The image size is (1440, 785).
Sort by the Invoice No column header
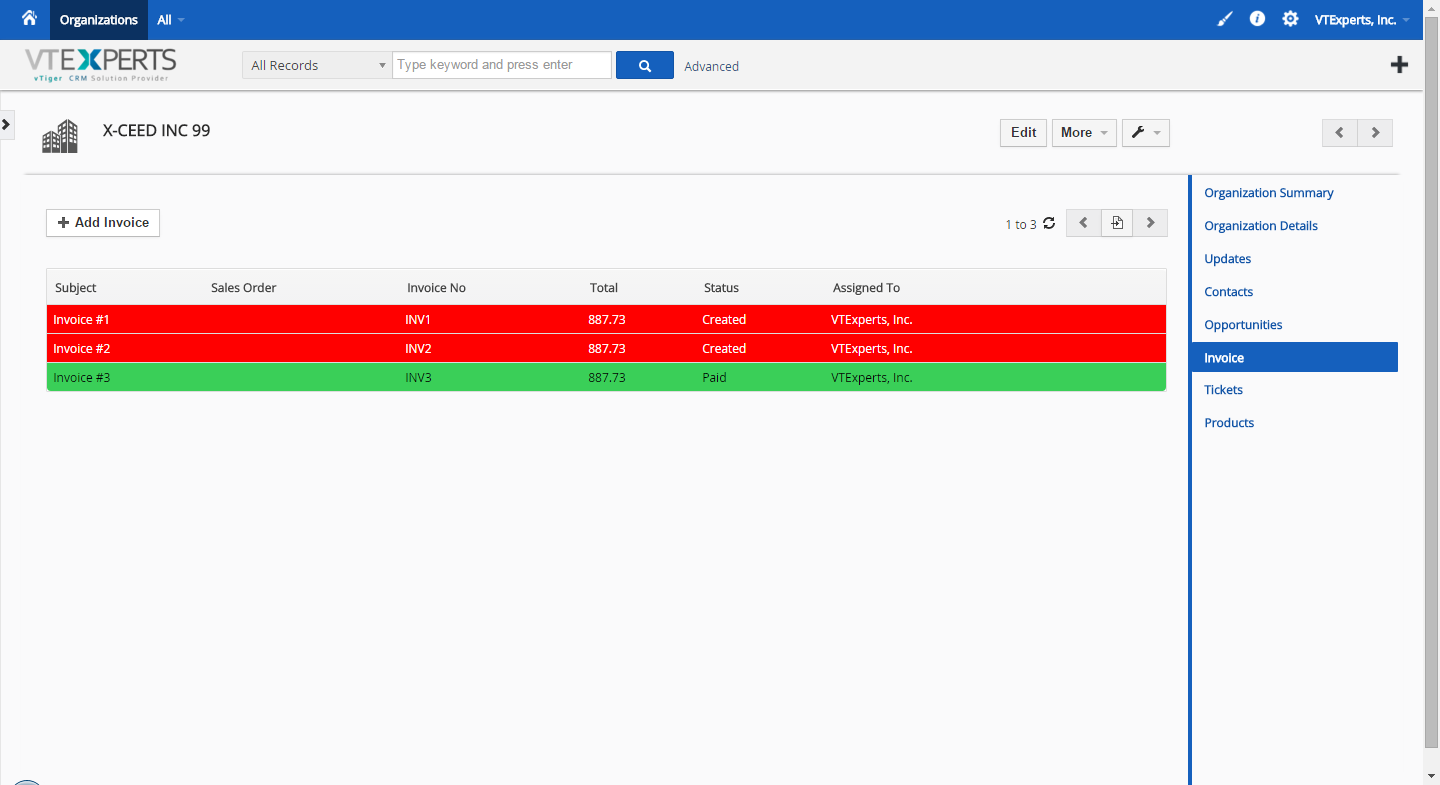(437, 288)
